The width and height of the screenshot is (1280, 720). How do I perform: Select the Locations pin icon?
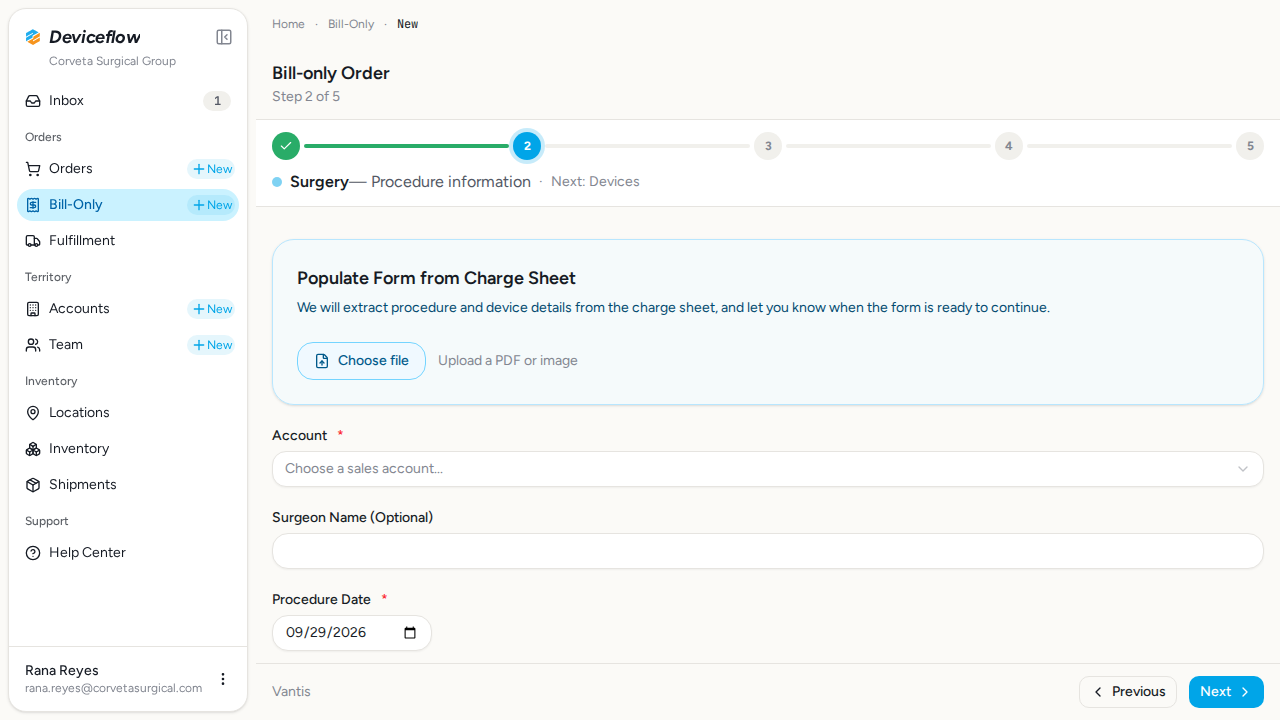point(33,413)
